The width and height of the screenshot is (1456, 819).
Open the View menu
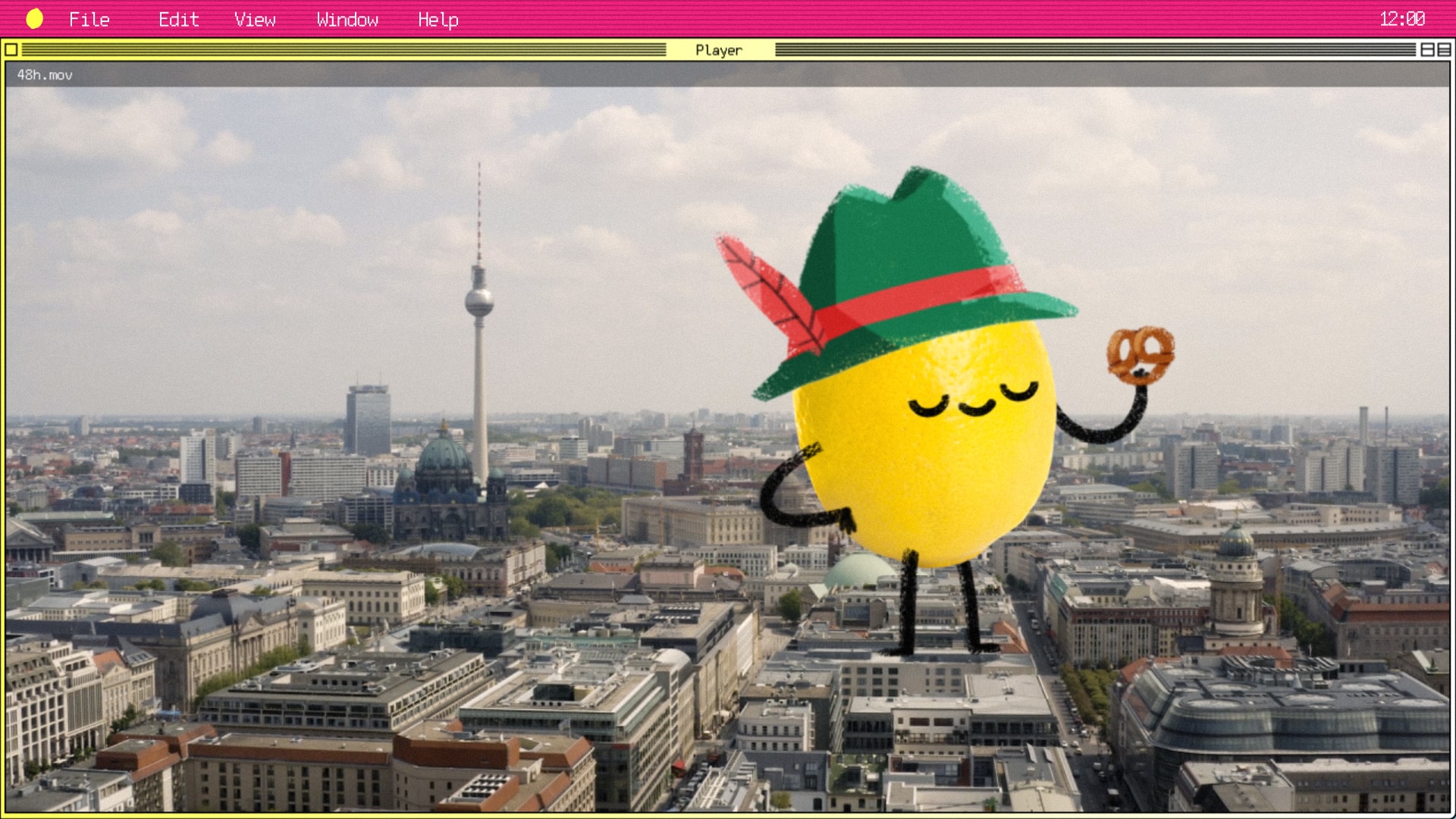click(x=255, y=20)
